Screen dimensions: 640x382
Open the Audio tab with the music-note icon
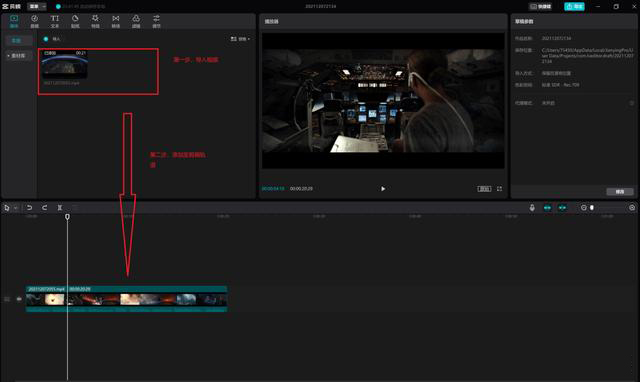34,21
